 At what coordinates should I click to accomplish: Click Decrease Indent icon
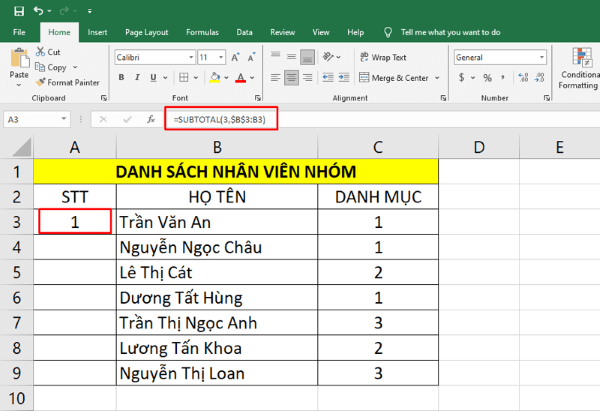click(328, 78)
